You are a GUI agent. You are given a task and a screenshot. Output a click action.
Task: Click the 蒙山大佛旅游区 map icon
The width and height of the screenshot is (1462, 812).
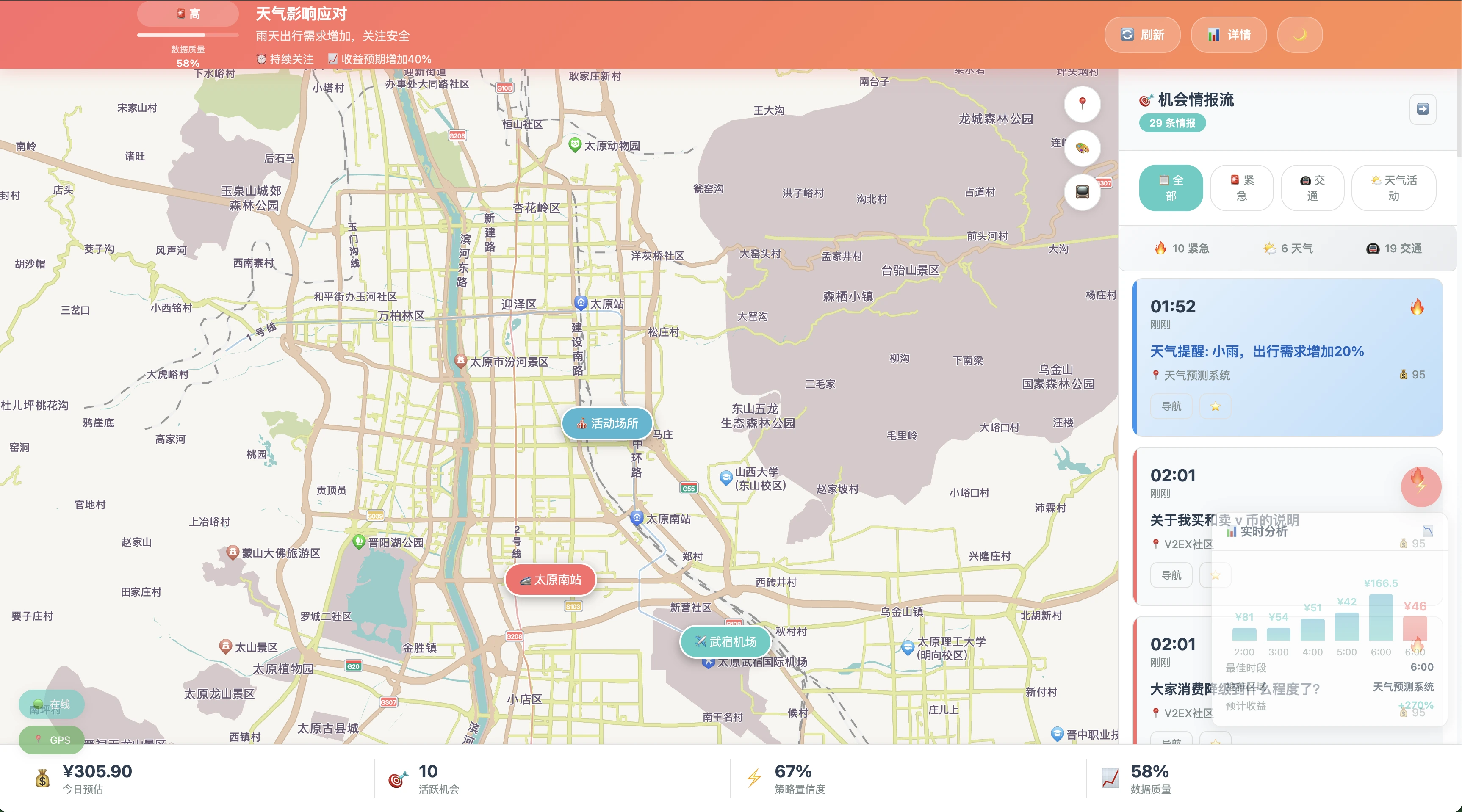[x=232, y=552]
